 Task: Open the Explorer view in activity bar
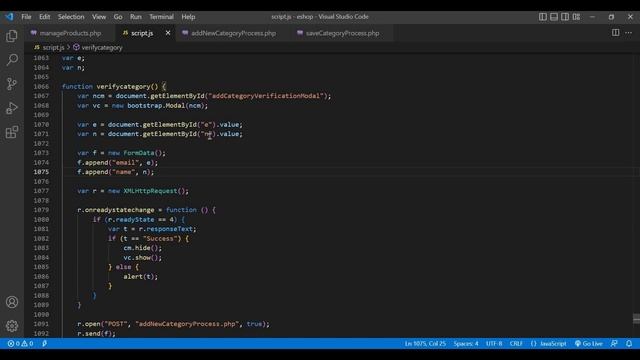tap(12, 36)
